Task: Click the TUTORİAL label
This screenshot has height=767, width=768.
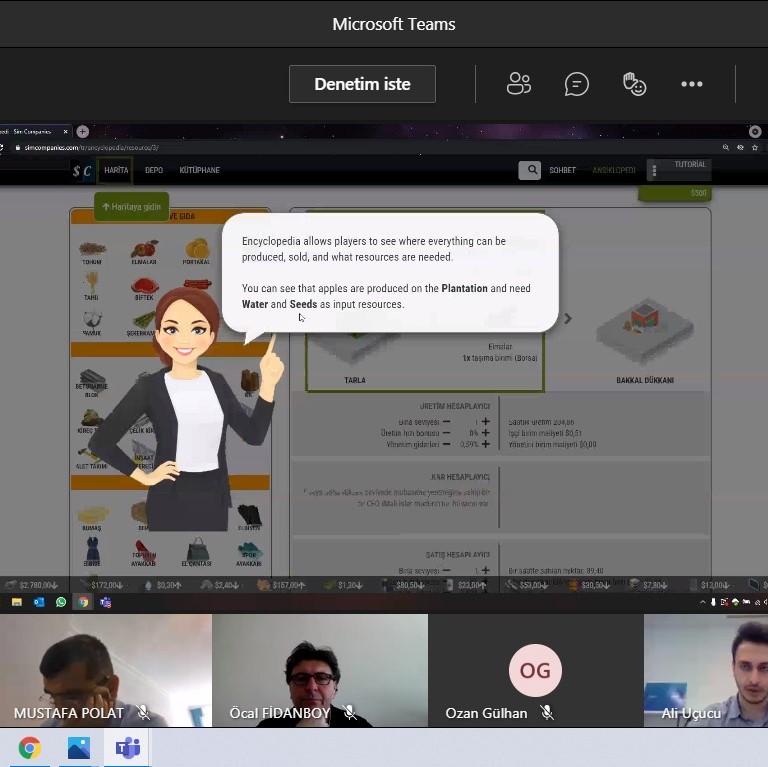Action: [x=690, y=165]
